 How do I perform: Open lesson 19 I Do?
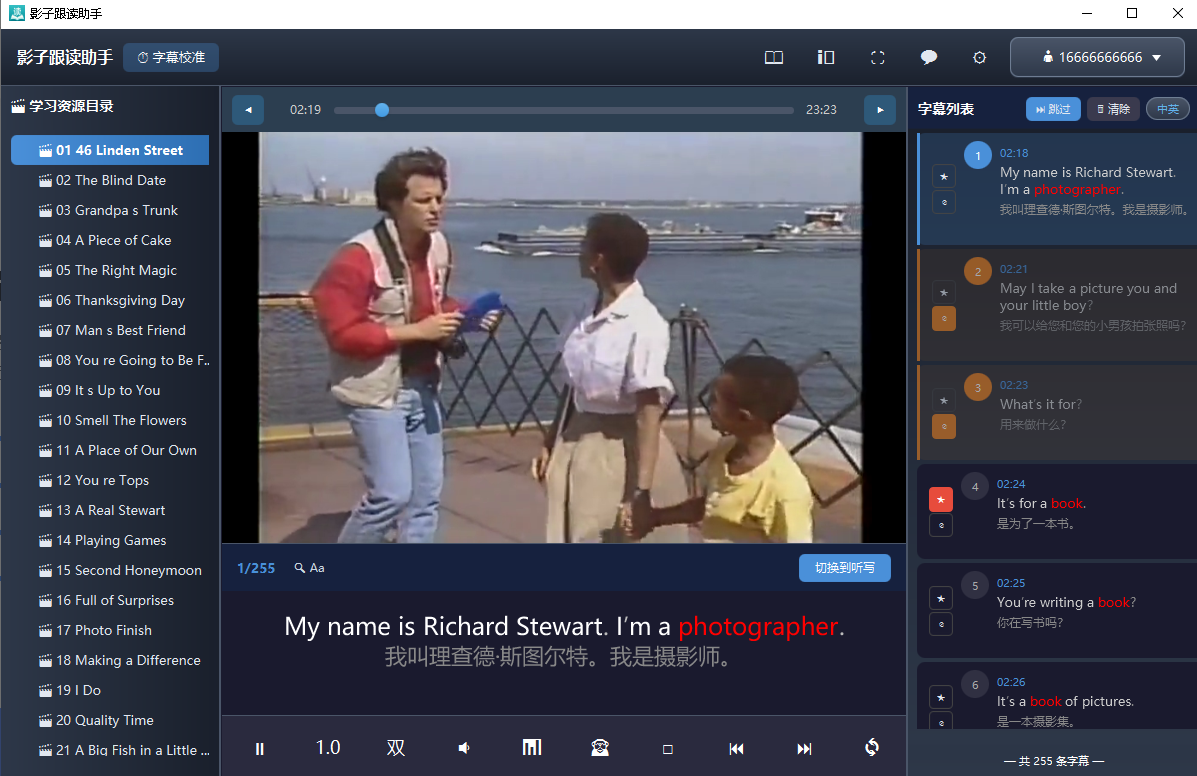pyautogui.click(x=110, y=690)
